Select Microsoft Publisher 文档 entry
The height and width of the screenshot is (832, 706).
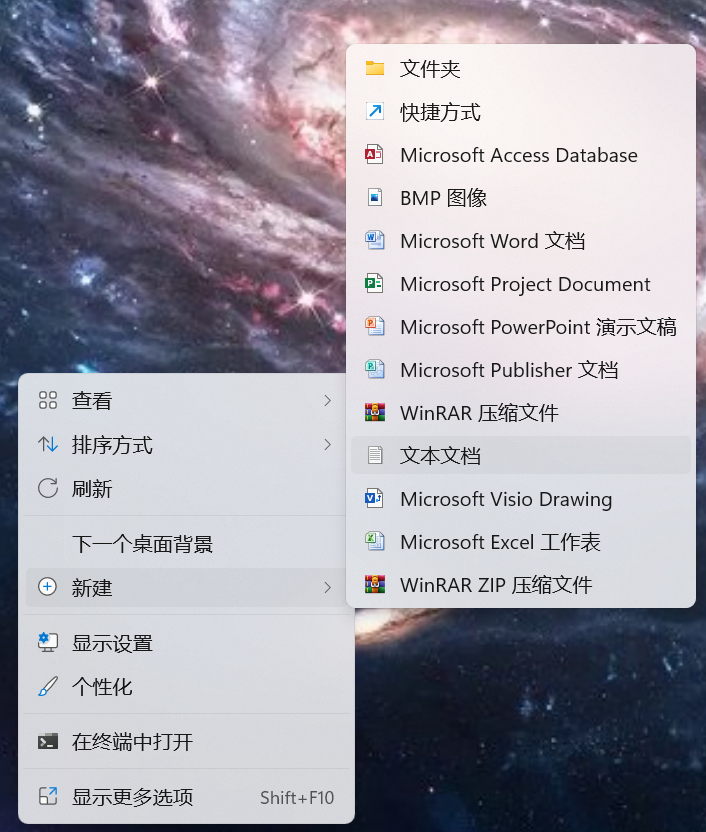[521, 370]
